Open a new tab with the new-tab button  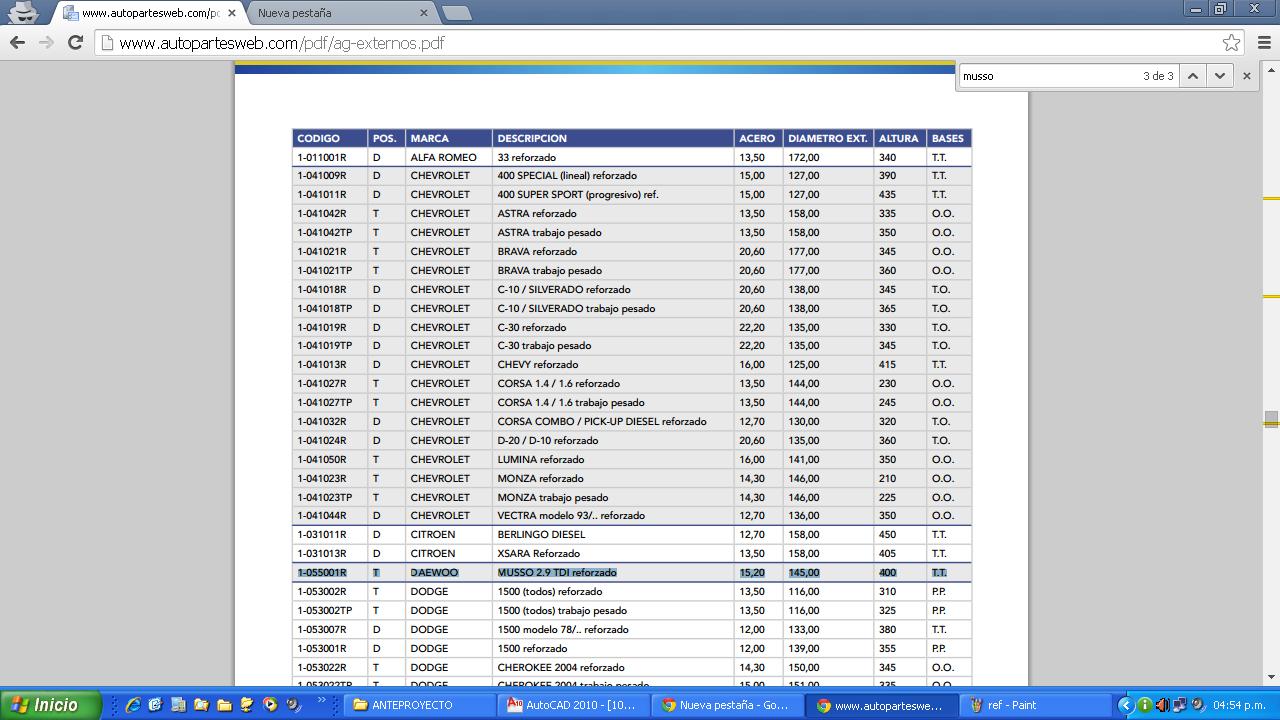(456, 13)
